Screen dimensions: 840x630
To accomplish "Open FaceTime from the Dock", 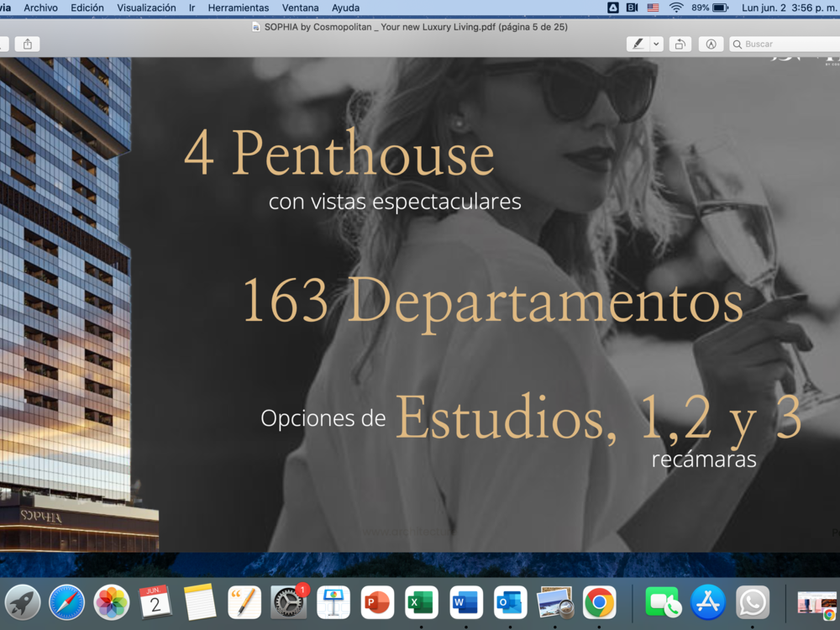I will (x=663, y=602).
